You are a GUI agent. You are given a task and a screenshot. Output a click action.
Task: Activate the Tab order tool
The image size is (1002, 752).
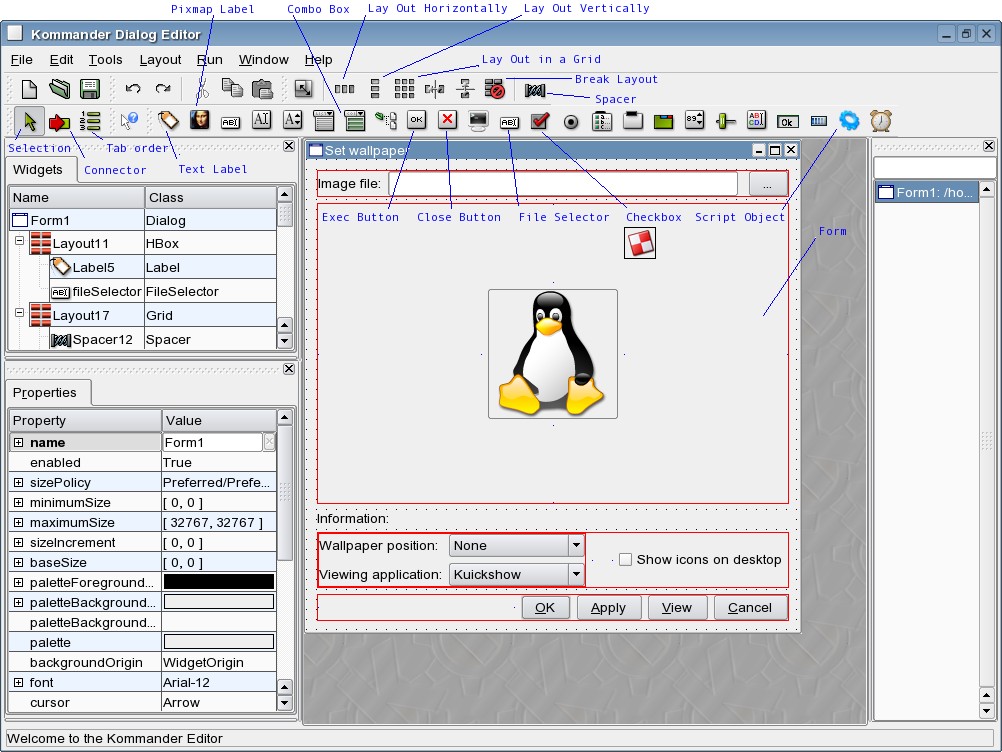90,121
